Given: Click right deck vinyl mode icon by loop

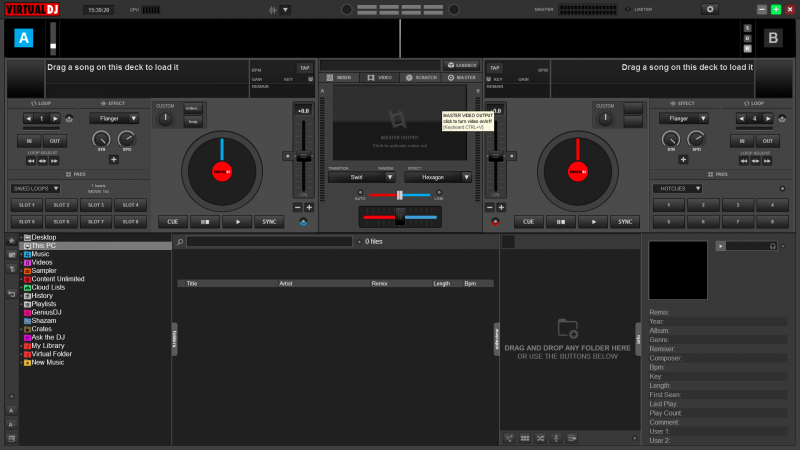Looking at the screenshot, I should coord(782,119).
